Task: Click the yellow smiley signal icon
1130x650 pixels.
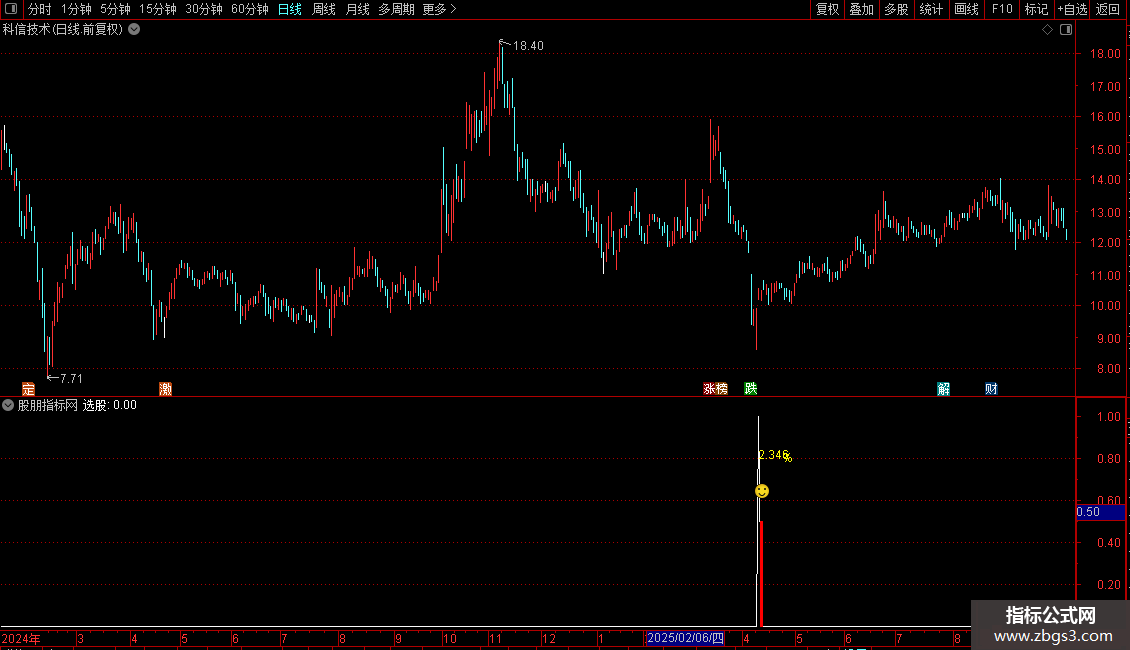Action: pos(762,491)
